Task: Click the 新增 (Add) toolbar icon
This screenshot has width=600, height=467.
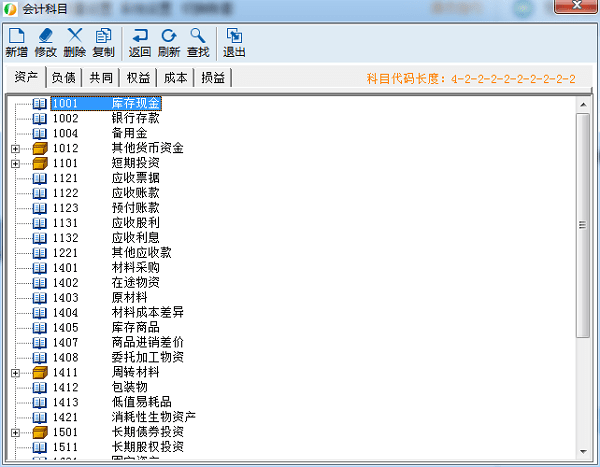Action: 16,42
